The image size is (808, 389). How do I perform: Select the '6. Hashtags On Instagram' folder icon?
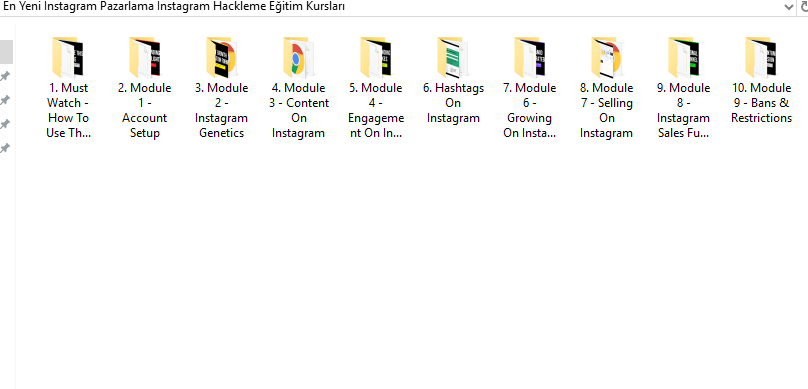[x=452, y=57]
